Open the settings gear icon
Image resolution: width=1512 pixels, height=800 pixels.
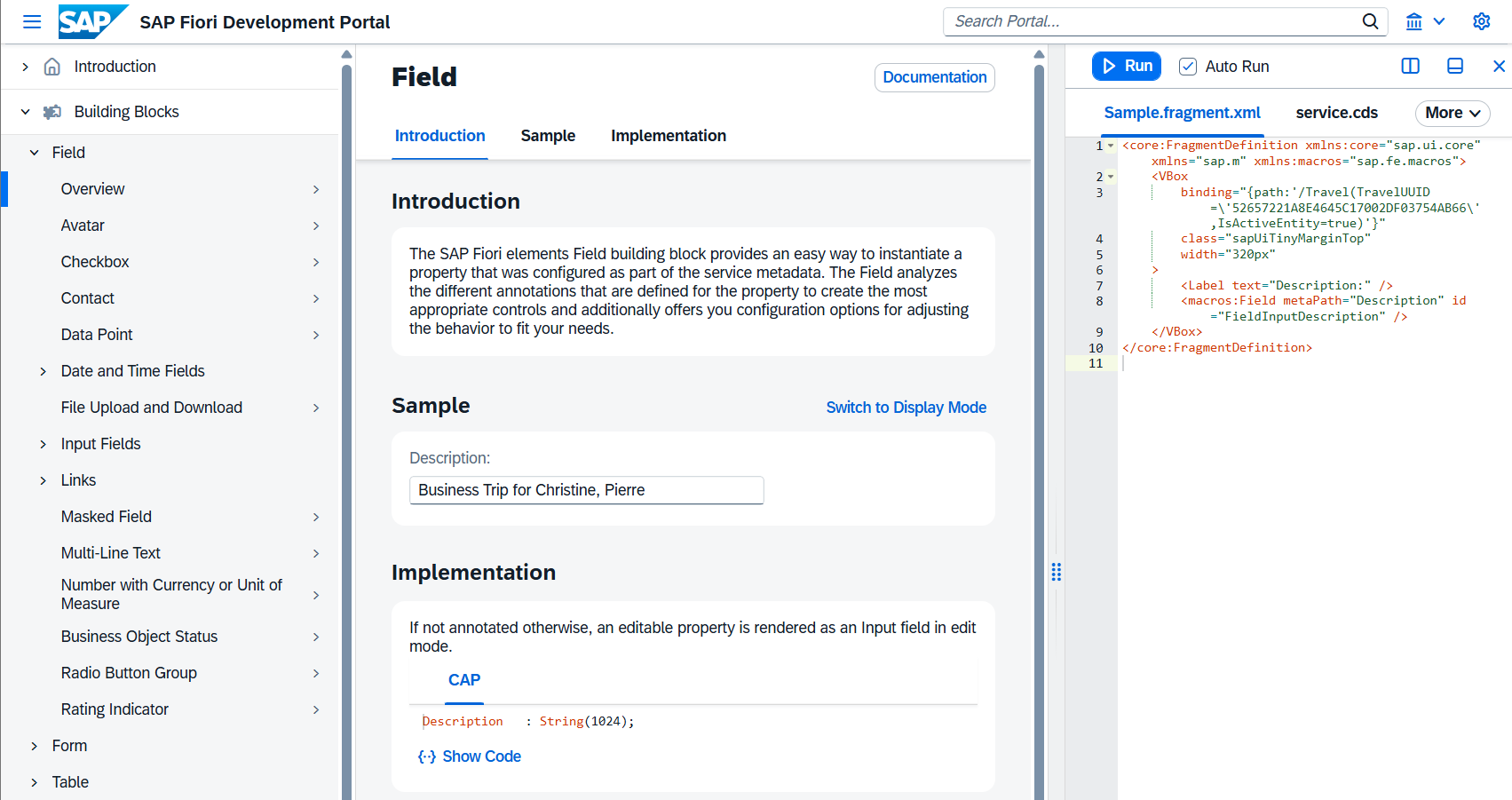1481,21
